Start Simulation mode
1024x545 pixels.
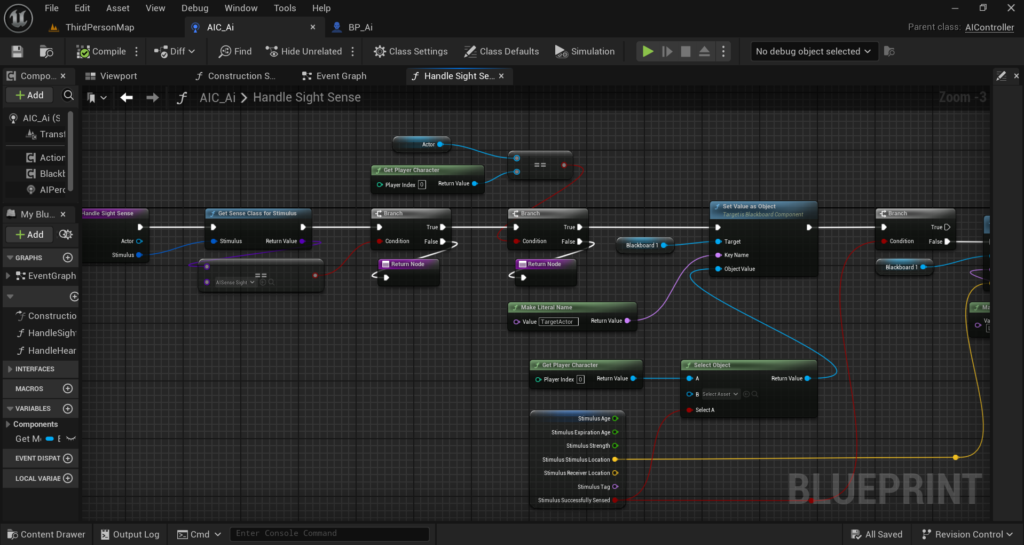[584, 52]
